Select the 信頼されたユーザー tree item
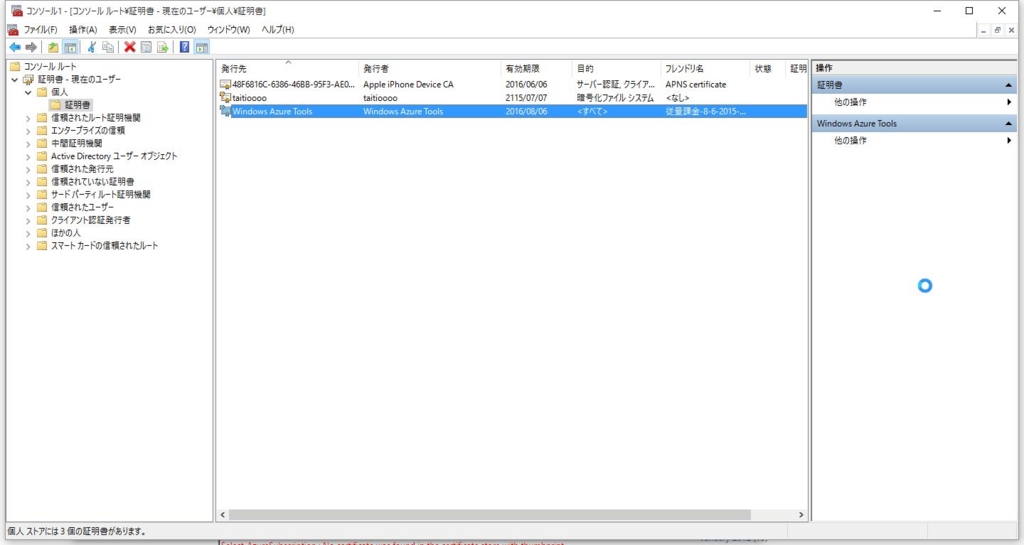1024x545 pixels. 82,207
